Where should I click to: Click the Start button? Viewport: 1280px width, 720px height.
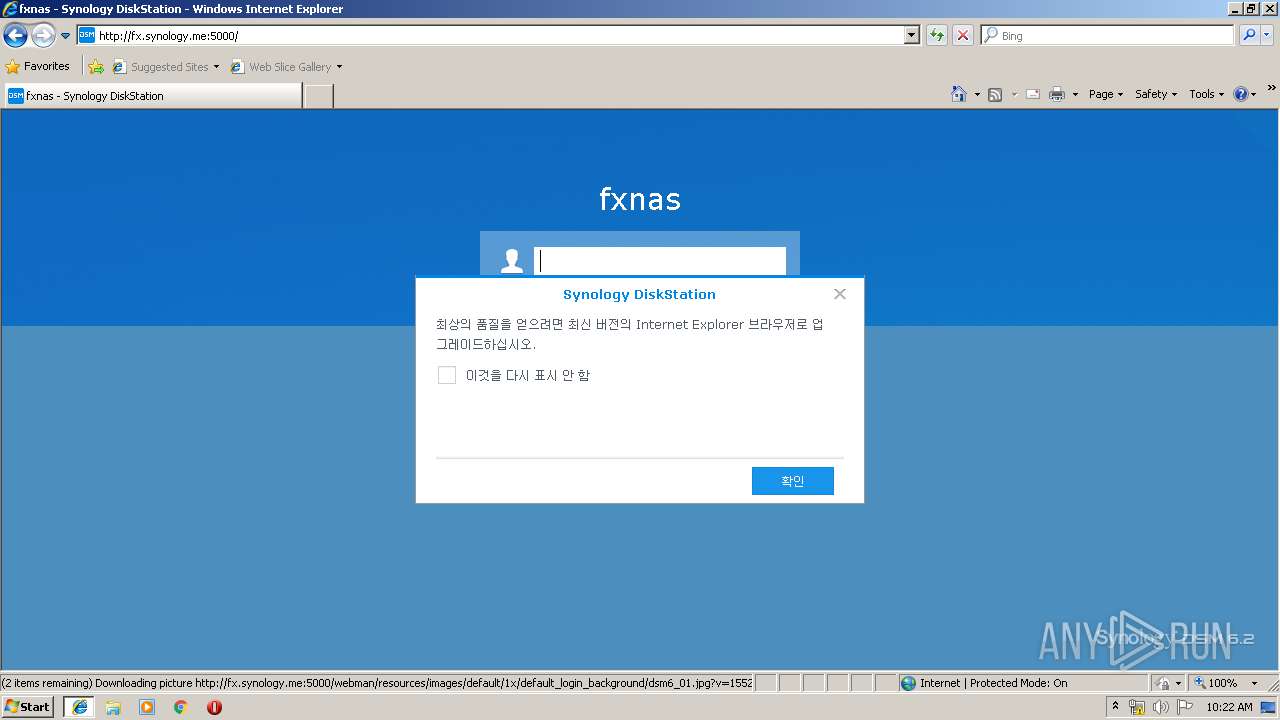28,706
